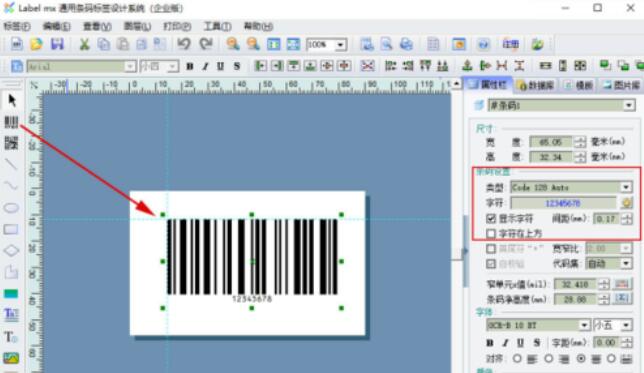Open the object selector dropdown at panel top
Viewport: 644px width, 373px height.
628,106
